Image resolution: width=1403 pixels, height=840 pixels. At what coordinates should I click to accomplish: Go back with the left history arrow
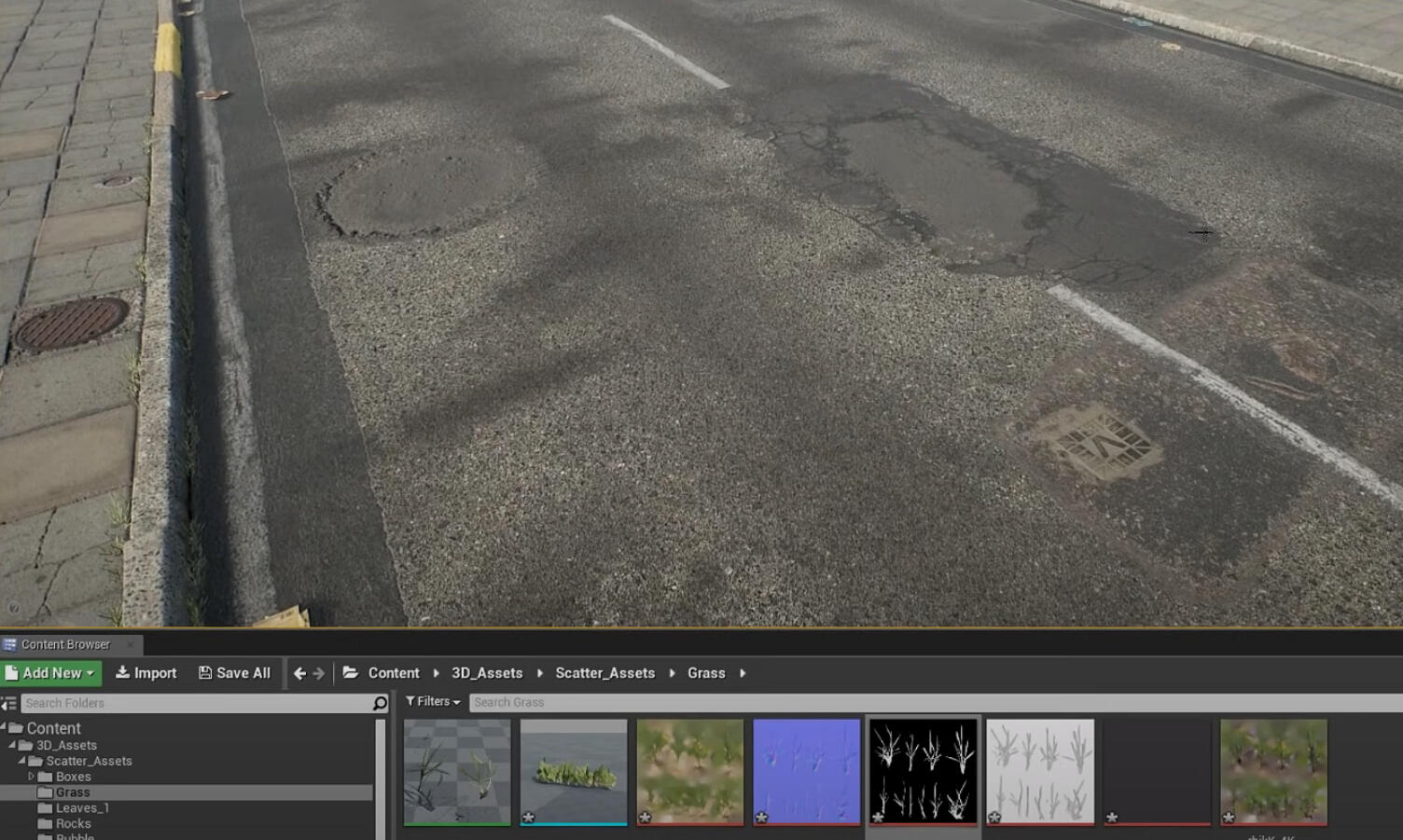point(299,673)
